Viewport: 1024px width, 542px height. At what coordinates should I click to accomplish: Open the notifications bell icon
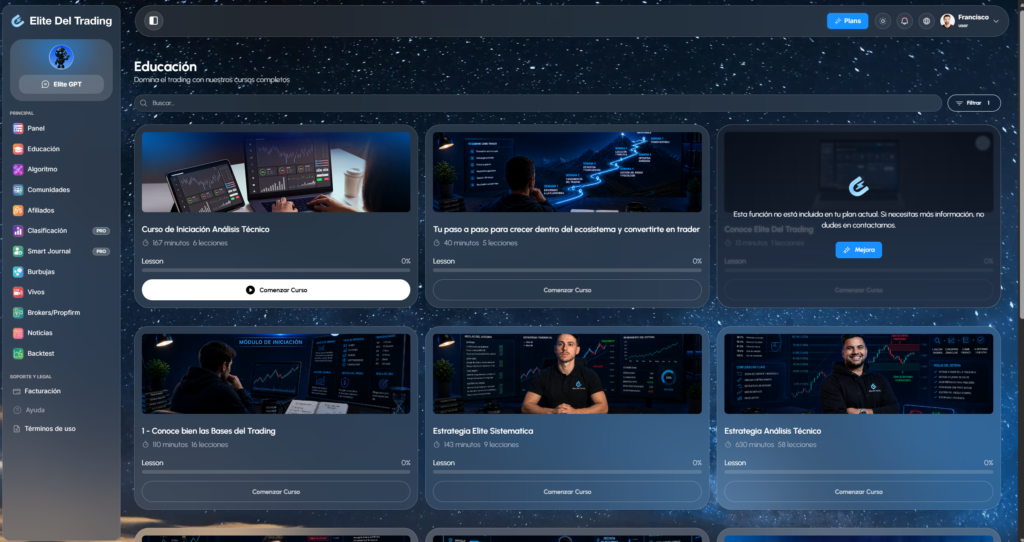pos(904,21)
